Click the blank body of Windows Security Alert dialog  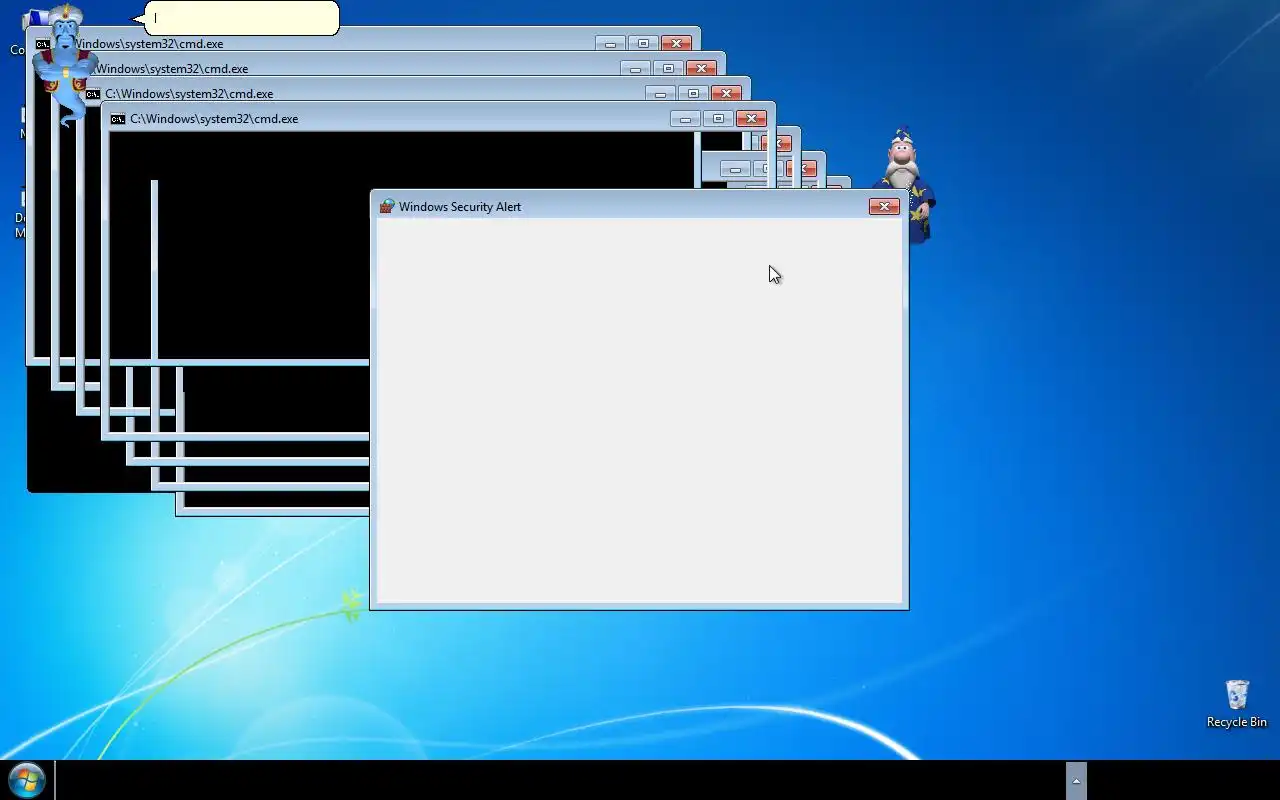(639, 410)
